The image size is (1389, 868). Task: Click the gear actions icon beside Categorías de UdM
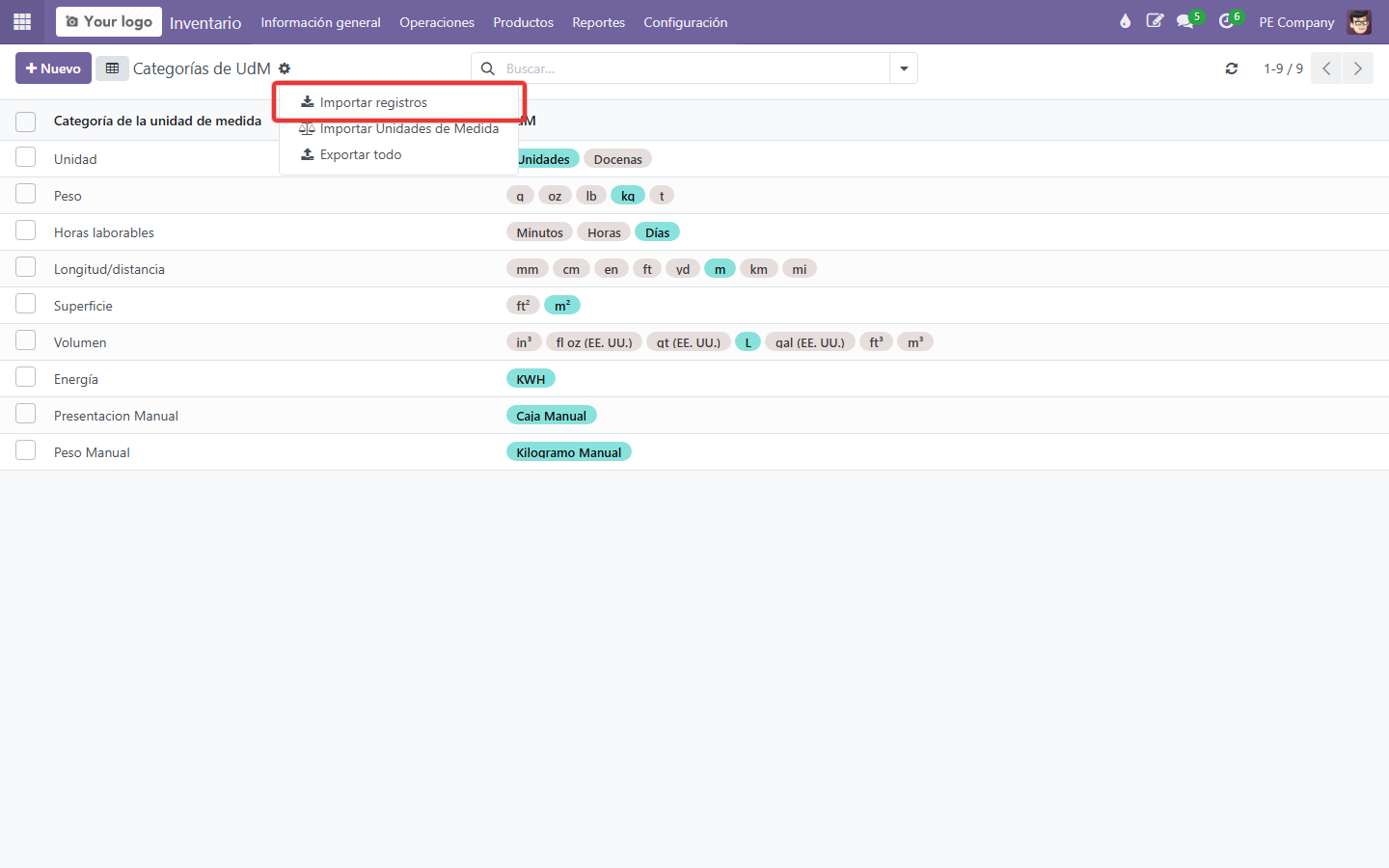click(x=285, y=68)
